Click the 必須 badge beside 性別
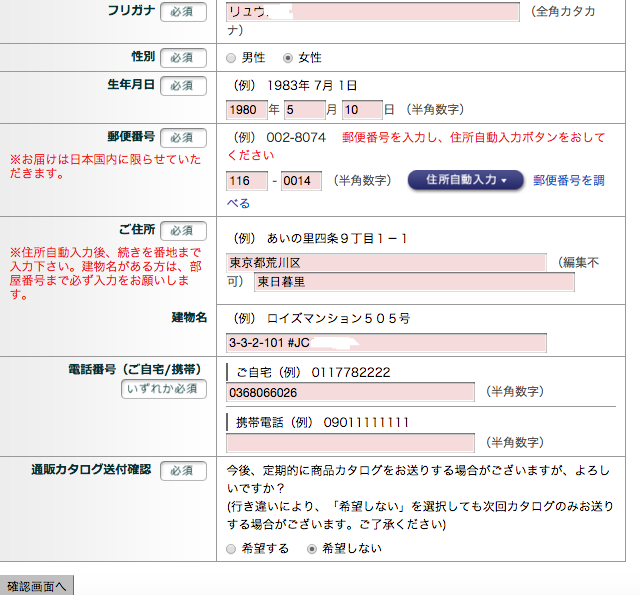This screenshot has height=595, width=640. [x=183, y=58]
